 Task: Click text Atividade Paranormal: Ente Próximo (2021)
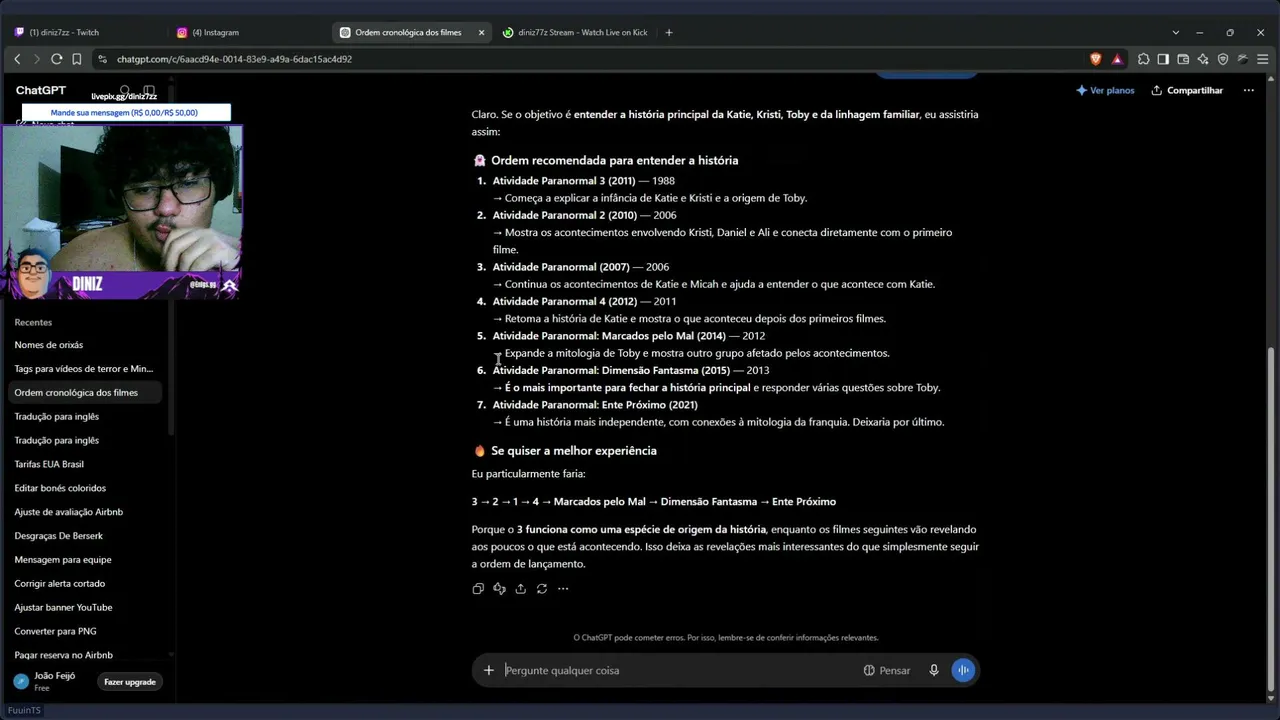click(x=595, y=405)
